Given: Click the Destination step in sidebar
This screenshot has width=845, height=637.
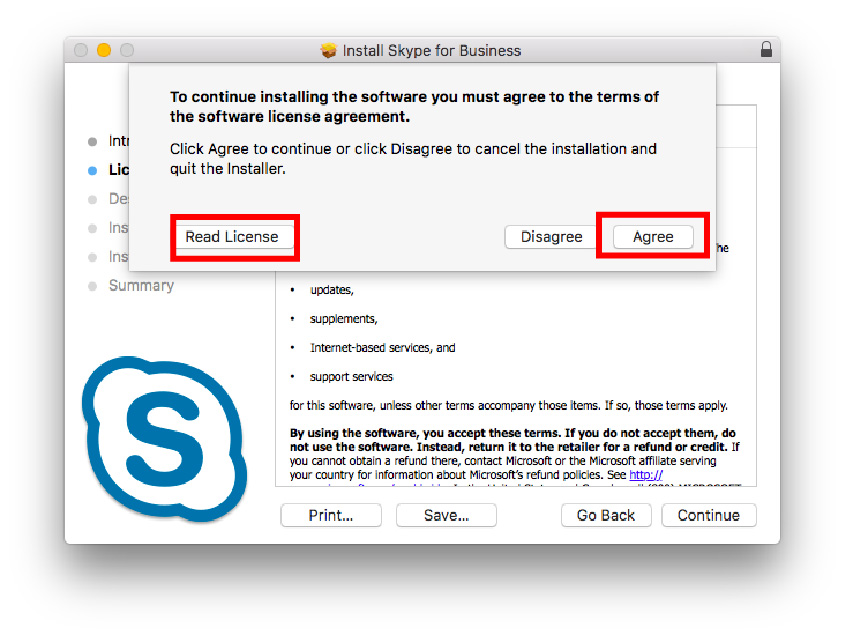Looking at the screenshot, I should pos(119,199).
